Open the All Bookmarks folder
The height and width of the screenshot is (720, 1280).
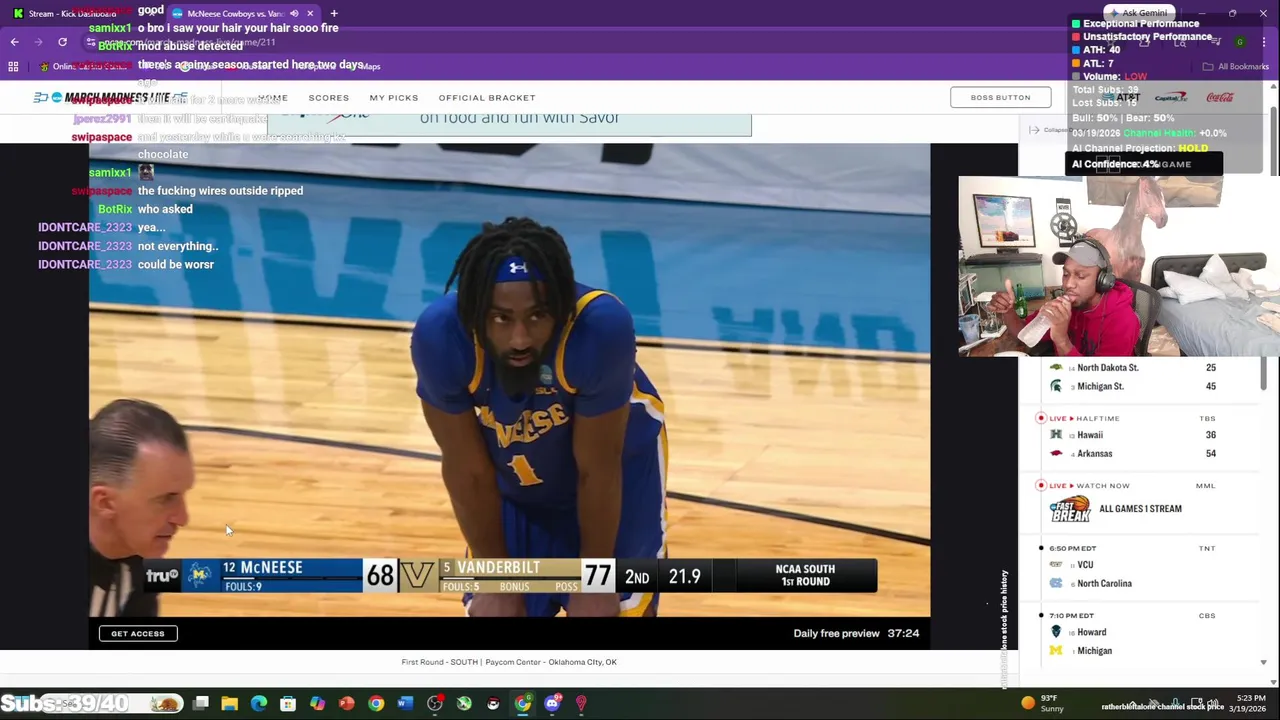1236,66
